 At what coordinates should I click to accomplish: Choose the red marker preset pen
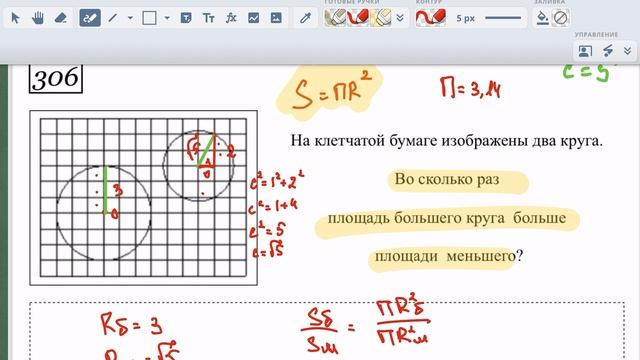pyautogui.click(x=358, y=18)
